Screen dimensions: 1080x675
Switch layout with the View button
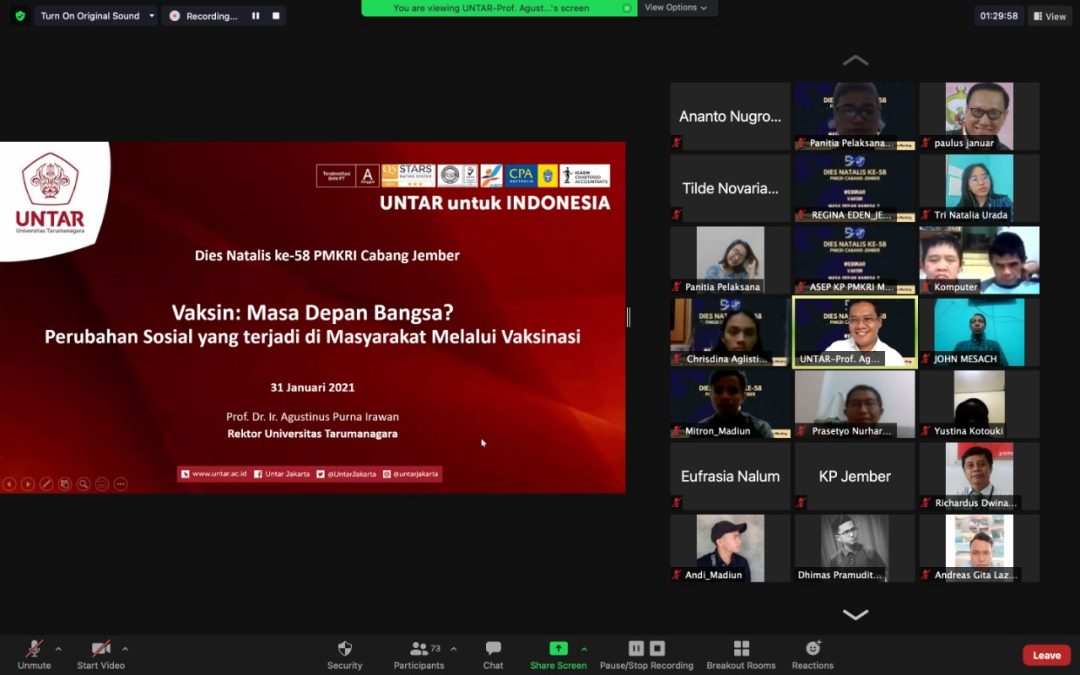pos(1049,16)
